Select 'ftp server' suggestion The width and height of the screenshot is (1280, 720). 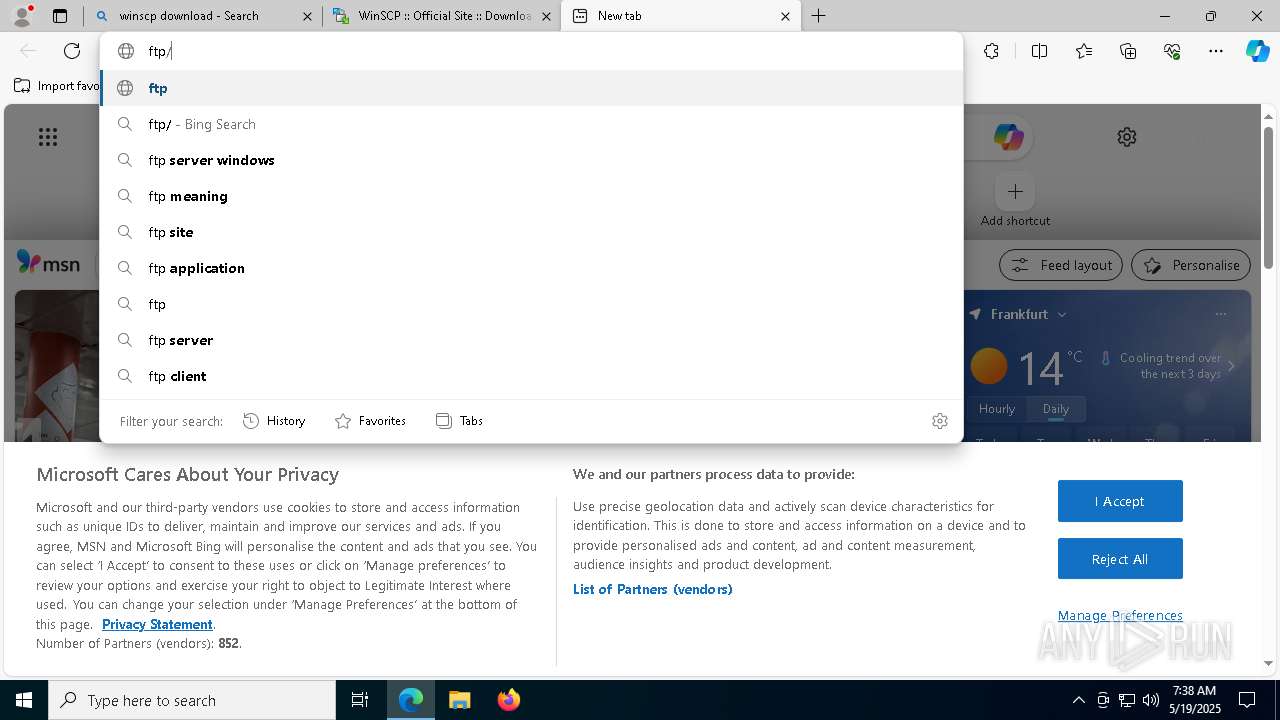pos(531,340)
